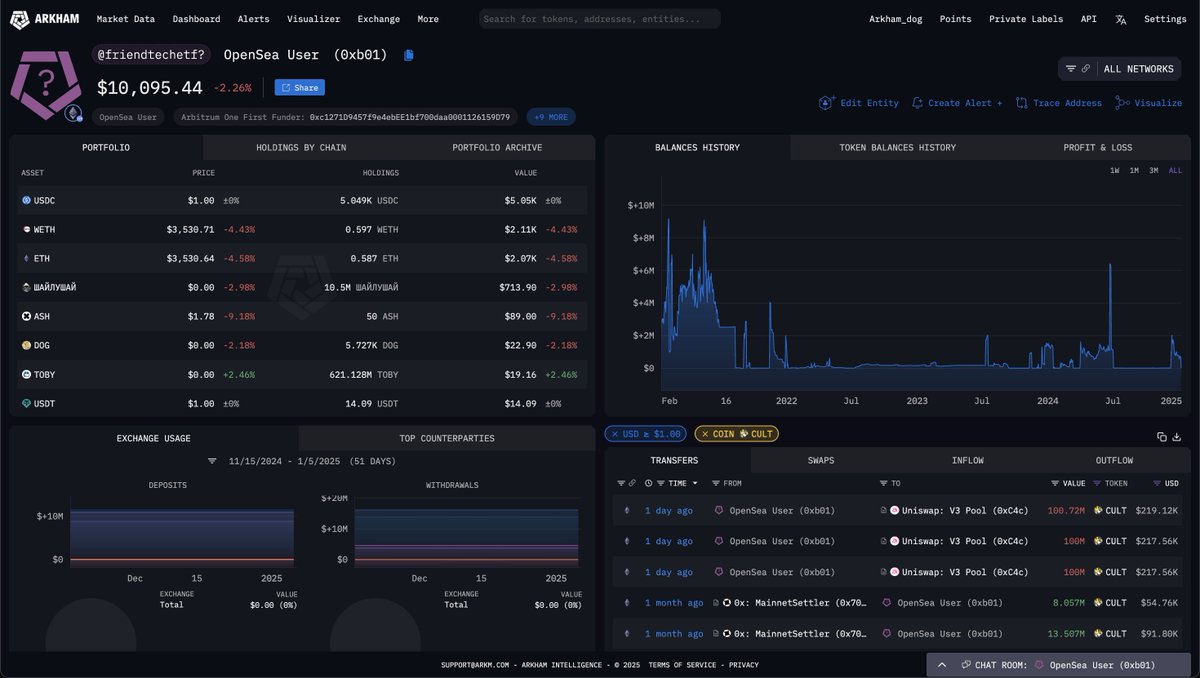Open the Market Data menu
Image resolution: width=1200 pixels, height=678 pixels.
(x=125, y=19)
